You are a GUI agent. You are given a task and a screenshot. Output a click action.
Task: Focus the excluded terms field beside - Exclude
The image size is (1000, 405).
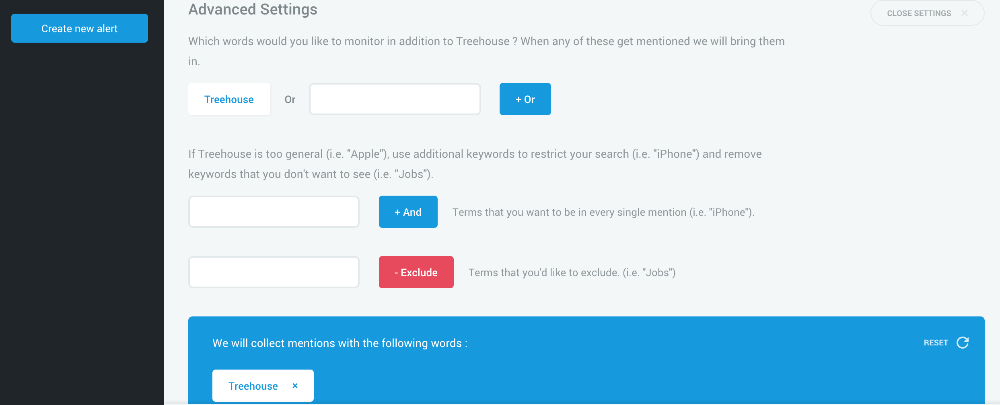point(274,272)
